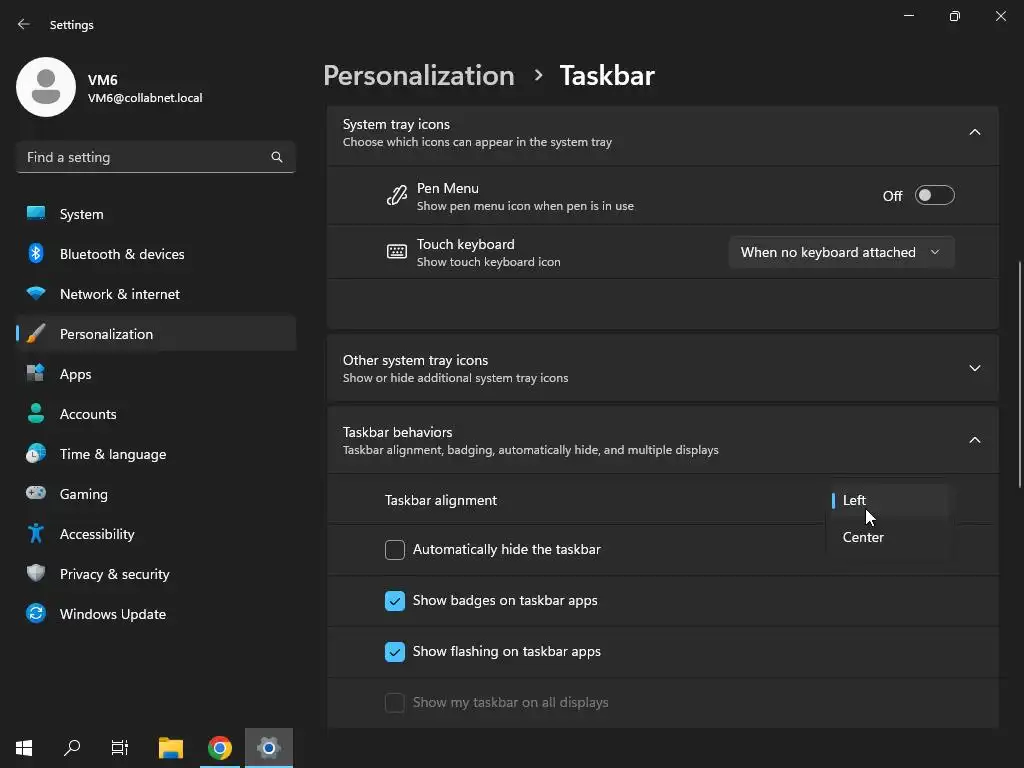Open Network & internet wifi icon
Screen dimensions: 1024x768
(x=36, y=294)
